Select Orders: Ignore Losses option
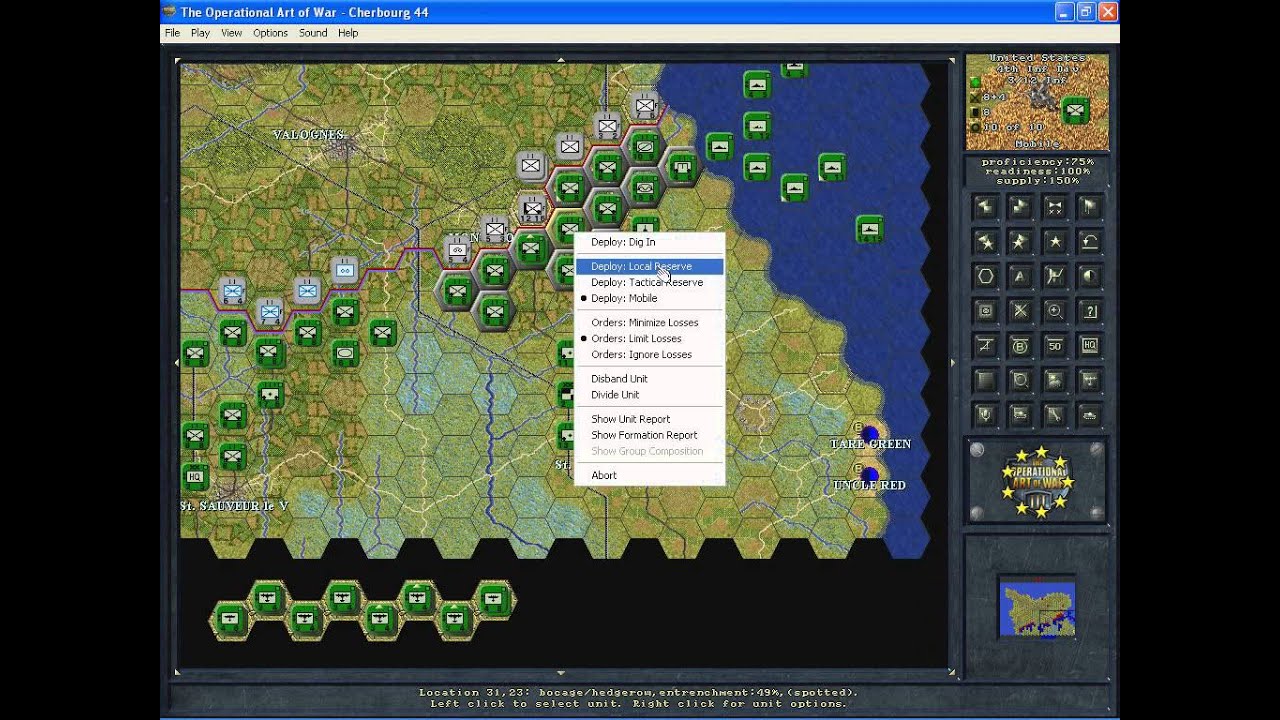Viewport: 1280px width, 720px height. coord(649,354)
